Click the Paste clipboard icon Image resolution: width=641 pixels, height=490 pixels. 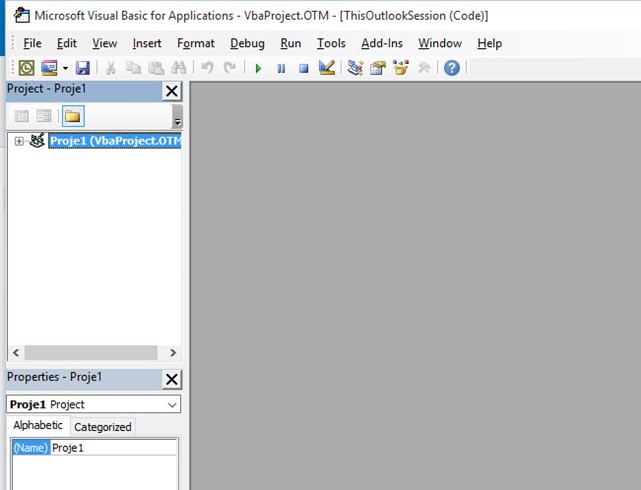(x=156, y=68)
